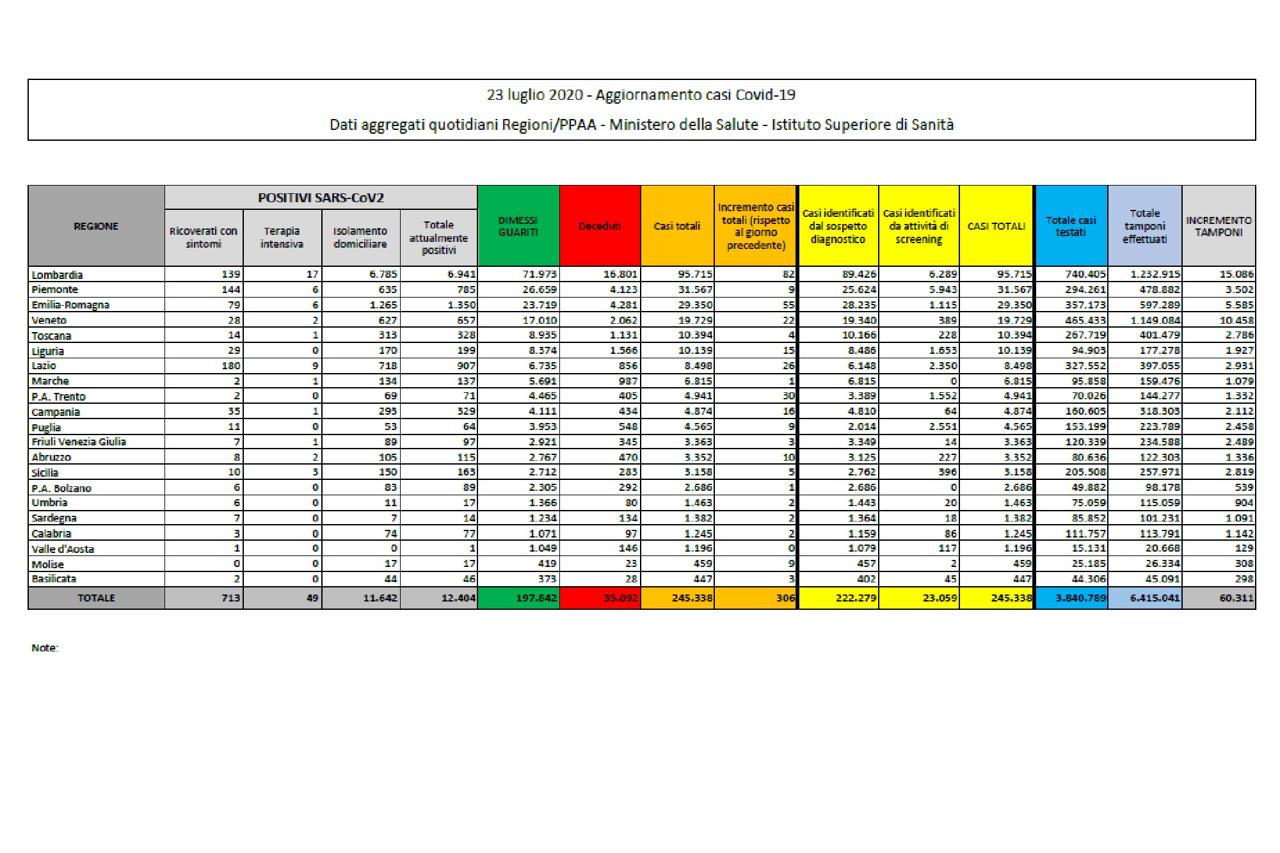Click the POSITIVI SARS-CoV2 group header

321,198
